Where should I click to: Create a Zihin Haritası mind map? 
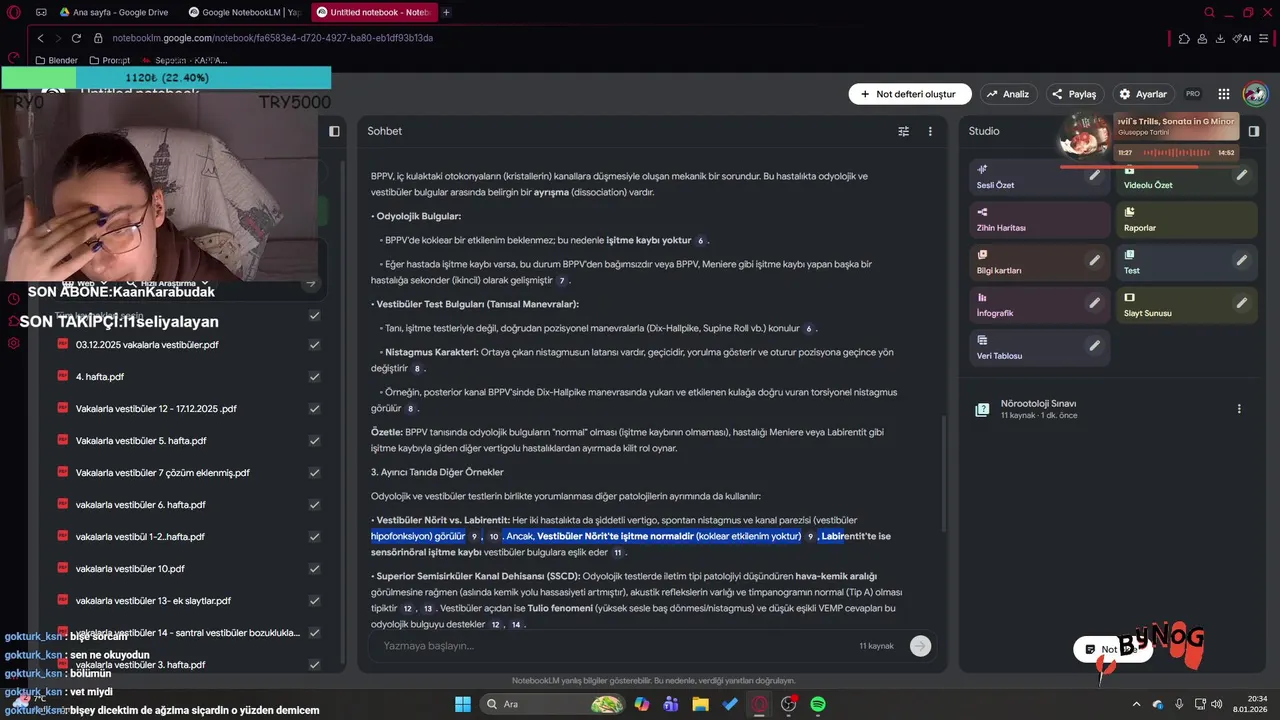pyautogui.click(x=1040, y=219)
